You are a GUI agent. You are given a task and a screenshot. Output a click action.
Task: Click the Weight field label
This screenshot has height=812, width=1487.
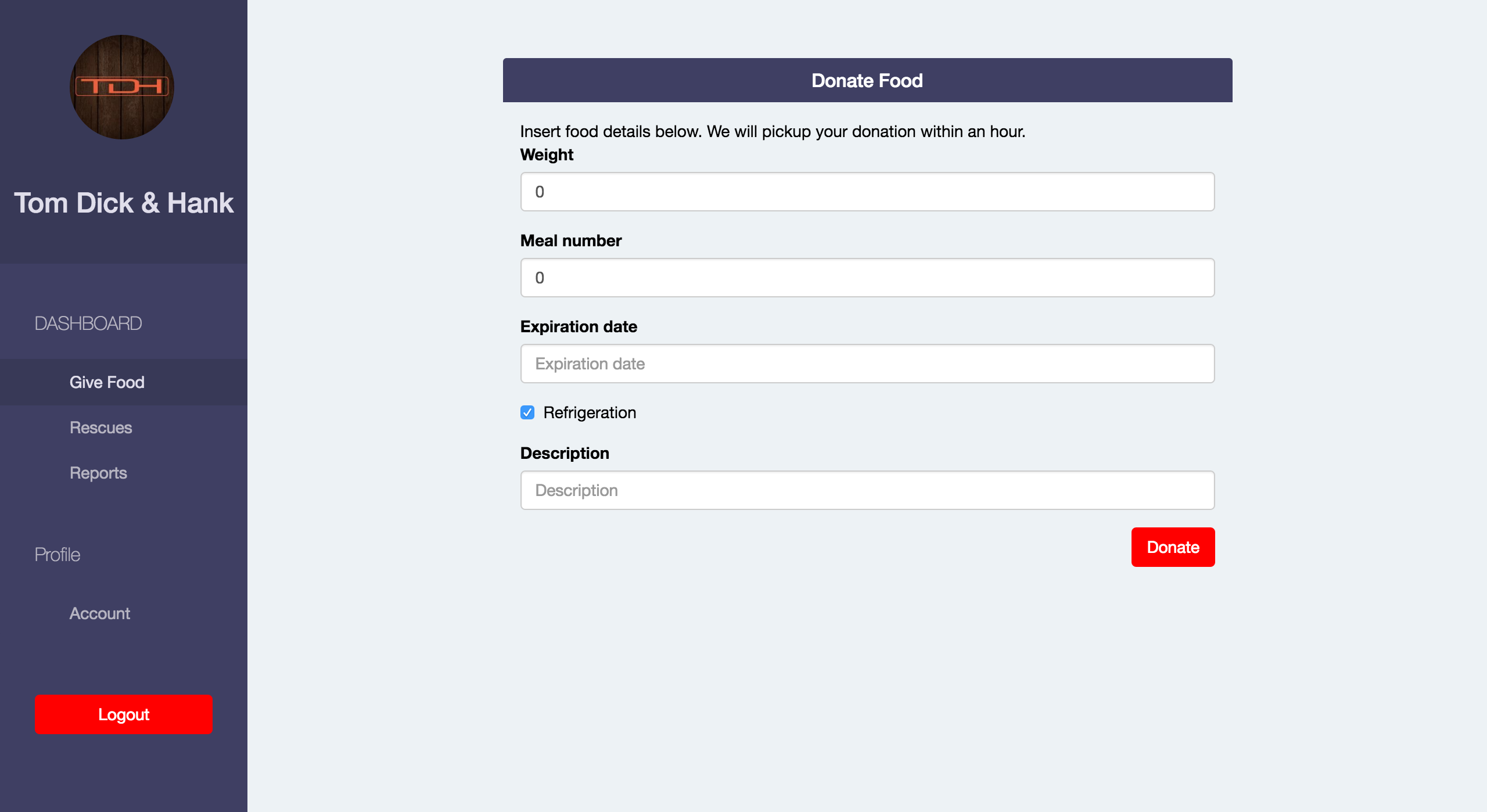coord(547,155)
